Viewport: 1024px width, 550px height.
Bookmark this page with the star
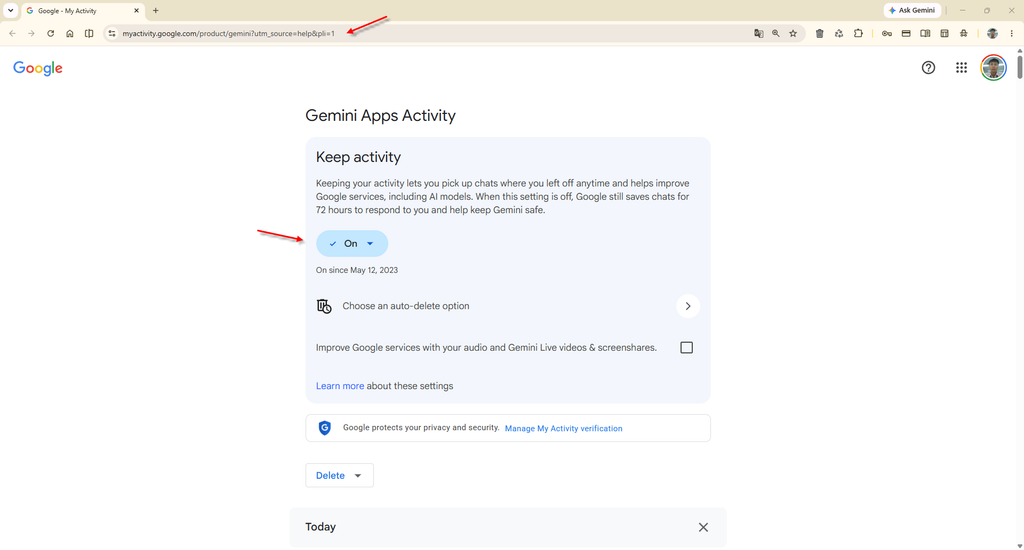[x=793, y=33]
